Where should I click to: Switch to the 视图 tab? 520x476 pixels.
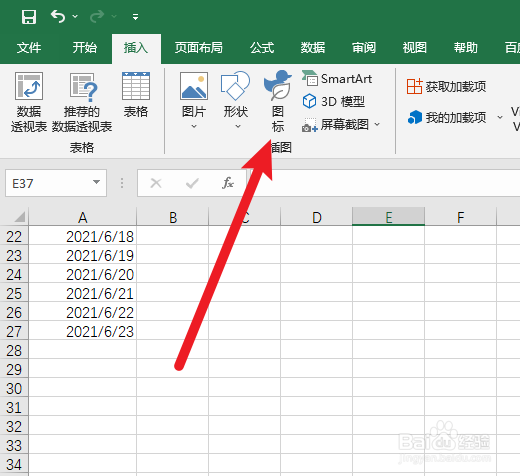(x=414, y=48)
